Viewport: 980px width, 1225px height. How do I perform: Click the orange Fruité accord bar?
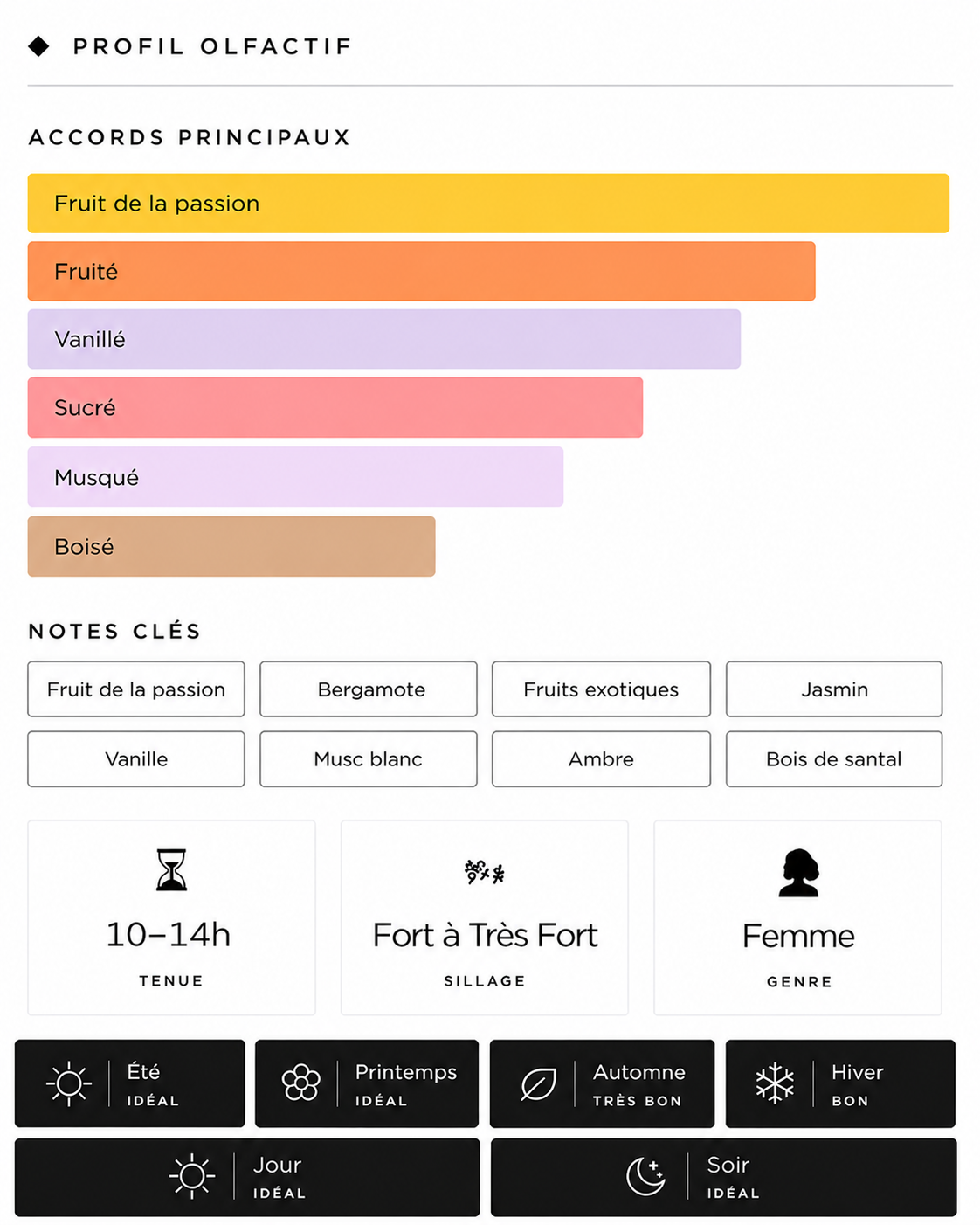(422, 272)
